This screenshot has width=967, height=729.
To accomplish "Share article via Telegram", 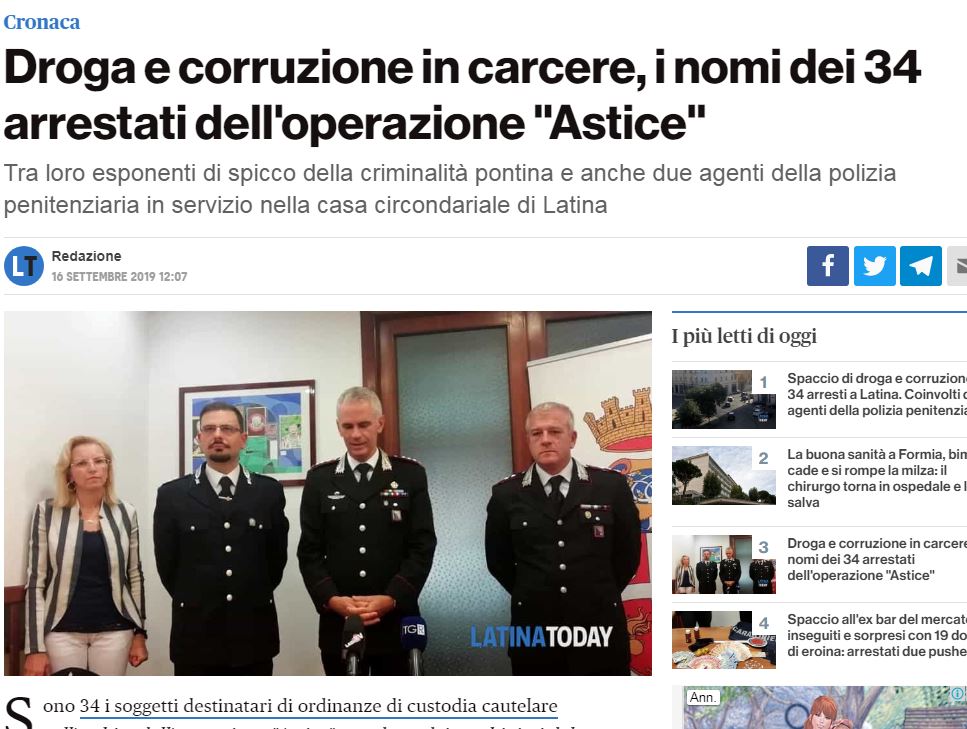I will tap(921, 266).
